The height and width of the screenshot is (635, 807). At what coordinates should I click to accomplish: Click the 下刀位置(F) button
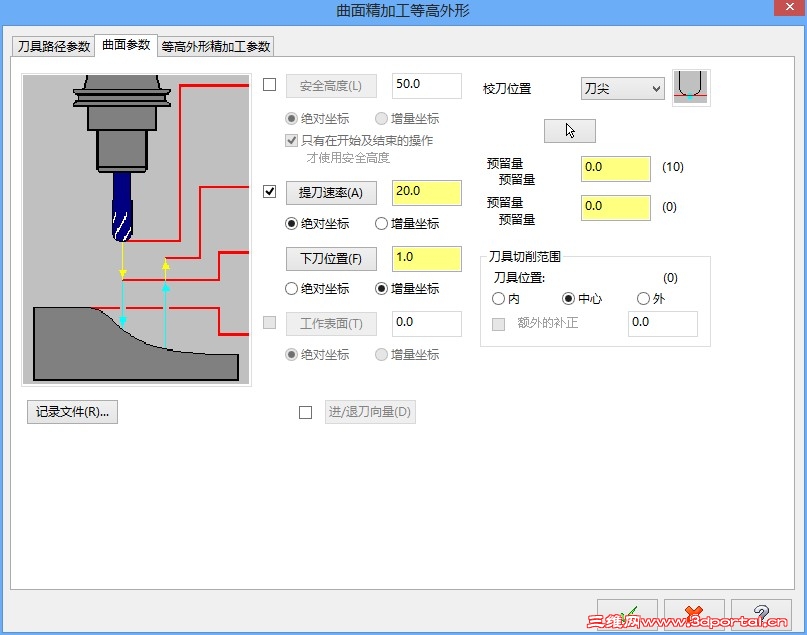coord(331,258)
